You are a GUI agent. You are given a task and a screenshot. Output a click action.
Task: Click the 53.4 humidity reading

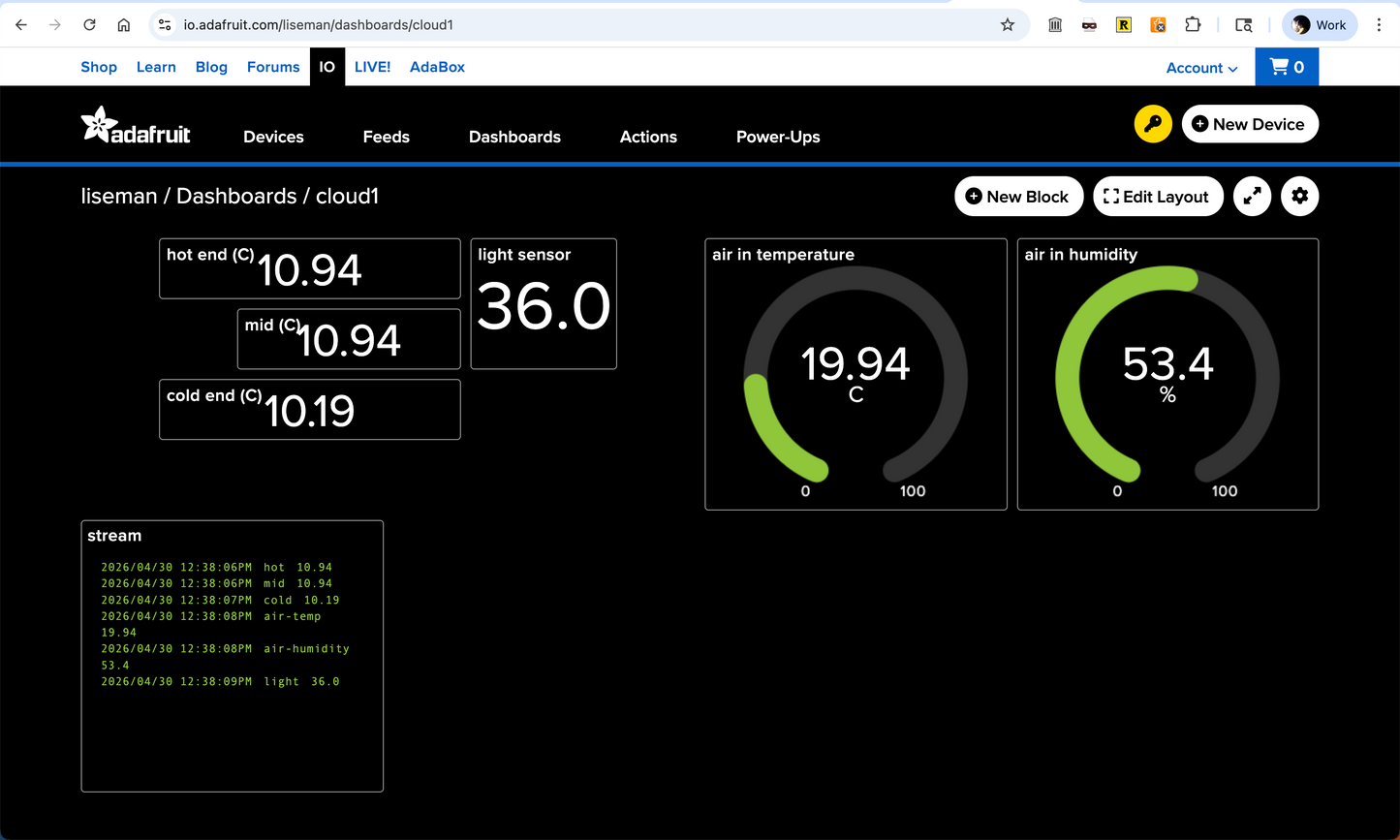click(1167, 364)
